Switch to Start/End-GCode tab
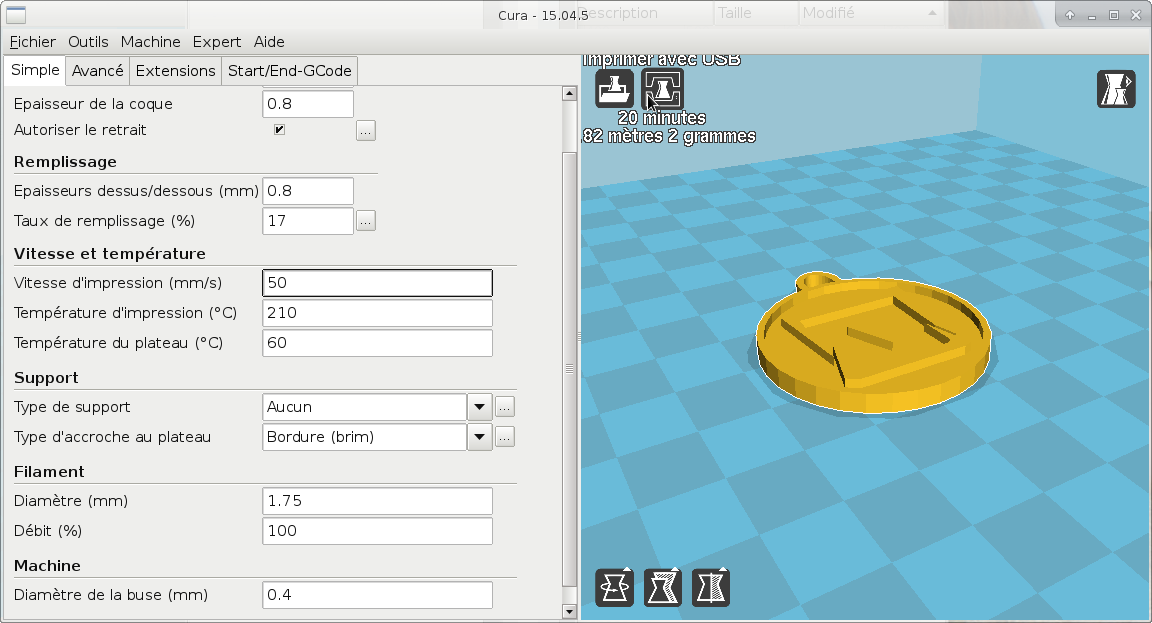This screenshot has width=1152, height=623. 289,71
